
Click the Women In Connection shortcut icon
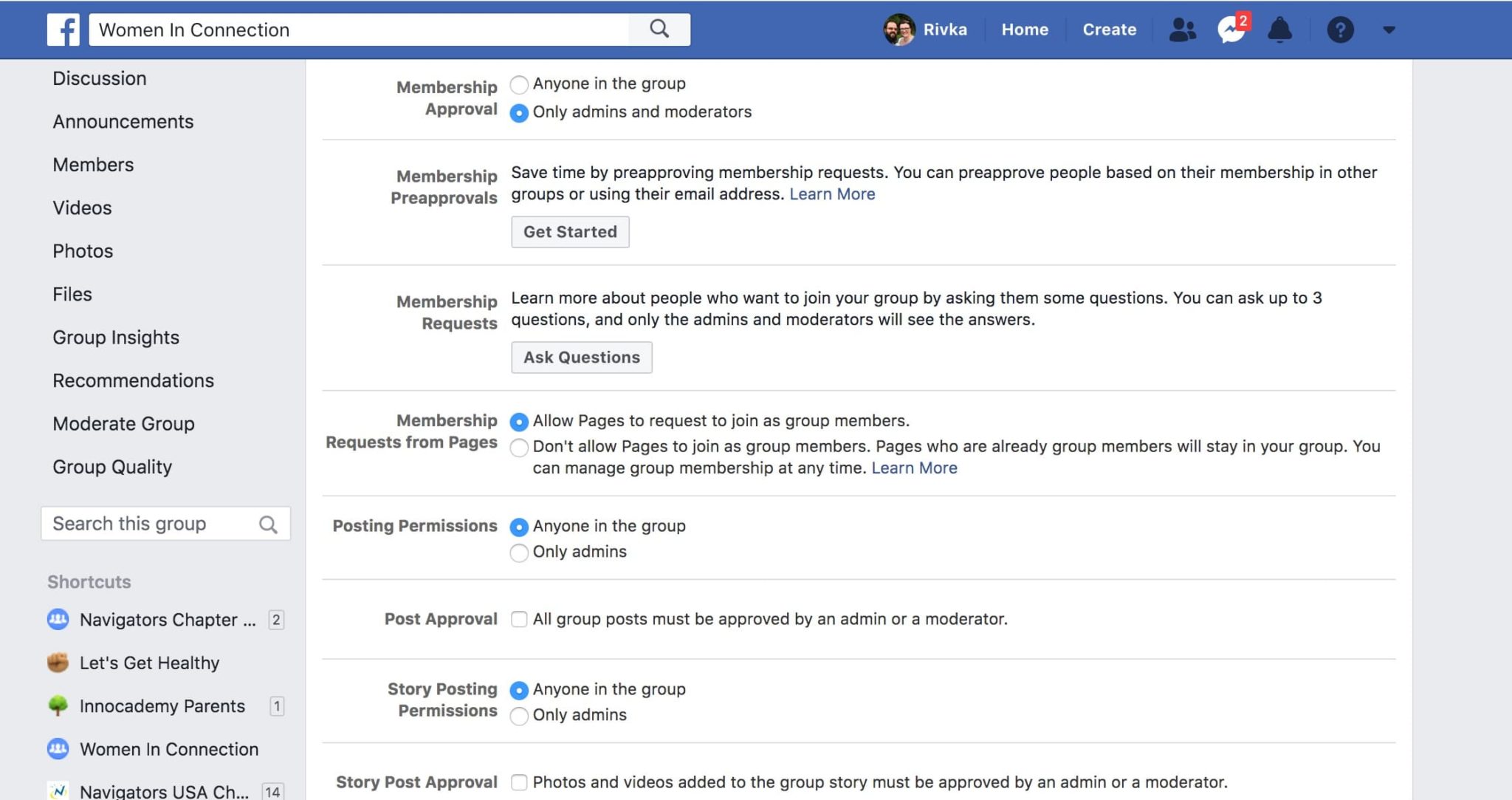click(x=58, y=749)
